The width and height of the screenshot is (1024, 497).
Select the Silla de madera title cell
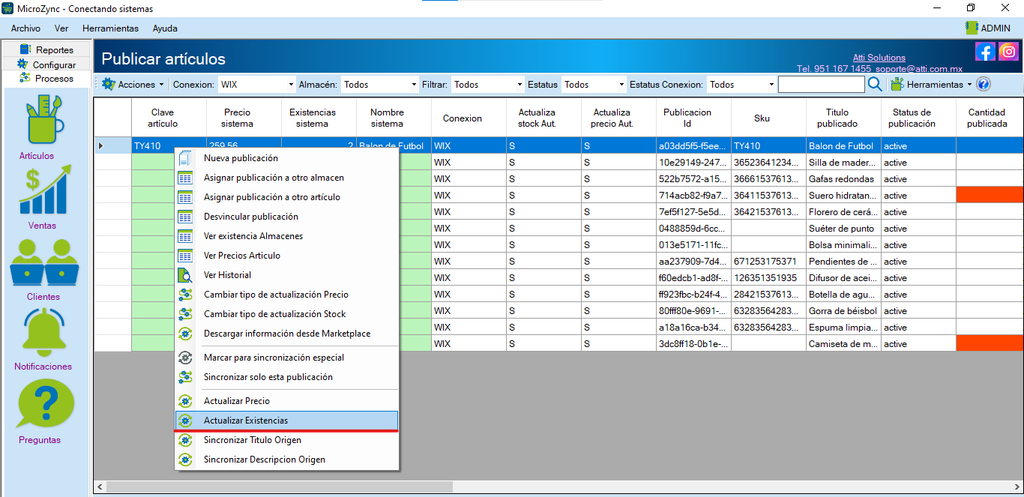(x=844, y=163)
